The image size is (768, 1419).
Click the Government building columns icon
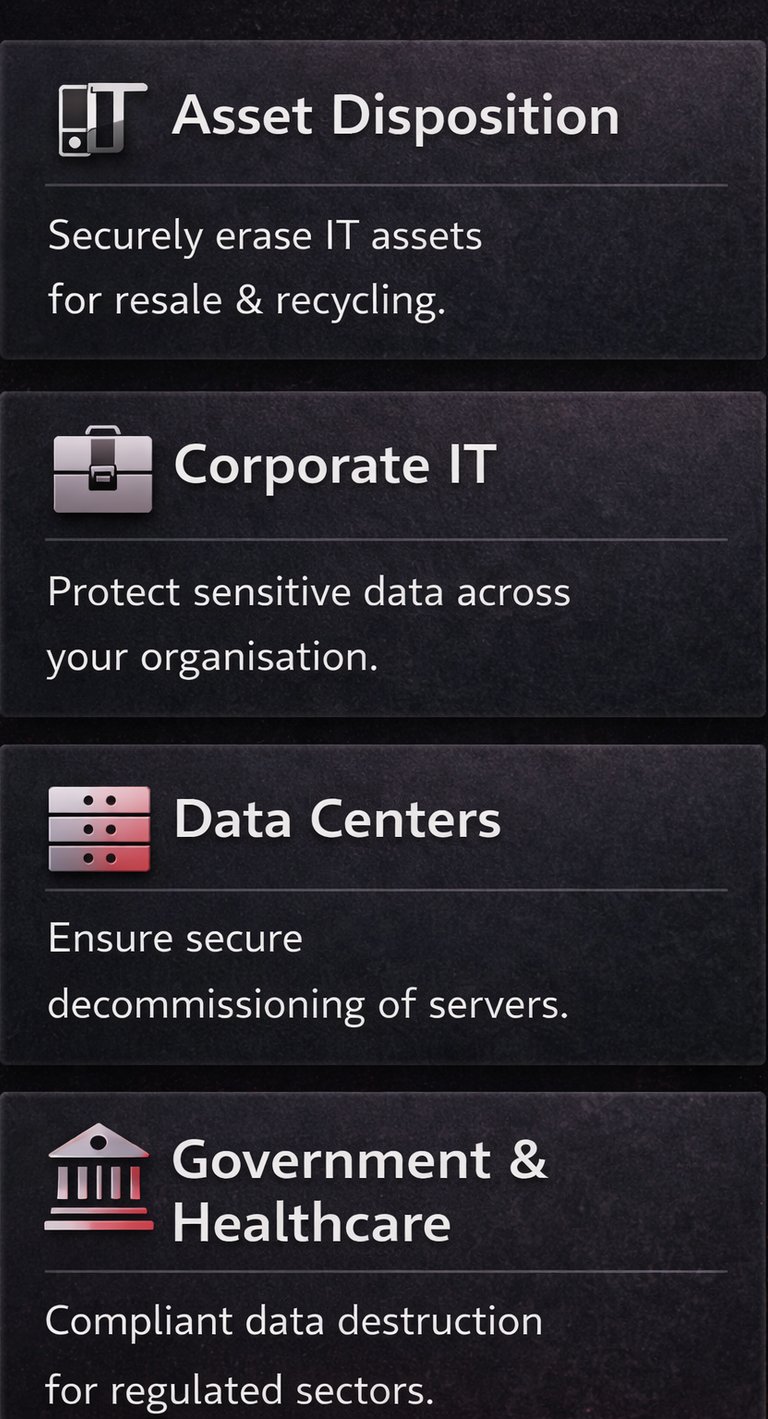pyautogui.click(x=99, y=1178)
